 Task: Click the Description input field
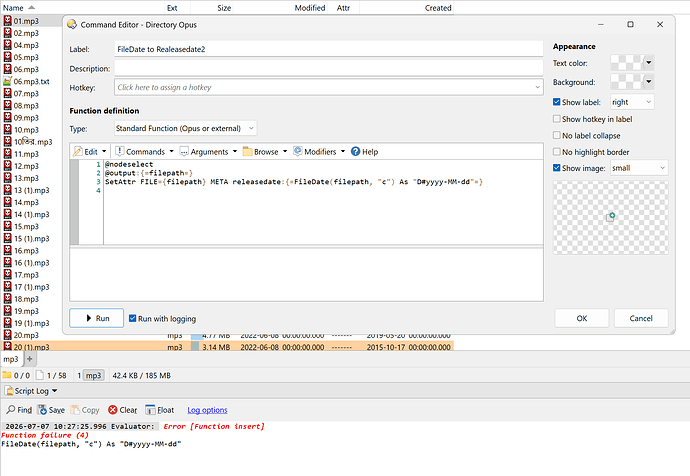[328, 69]
